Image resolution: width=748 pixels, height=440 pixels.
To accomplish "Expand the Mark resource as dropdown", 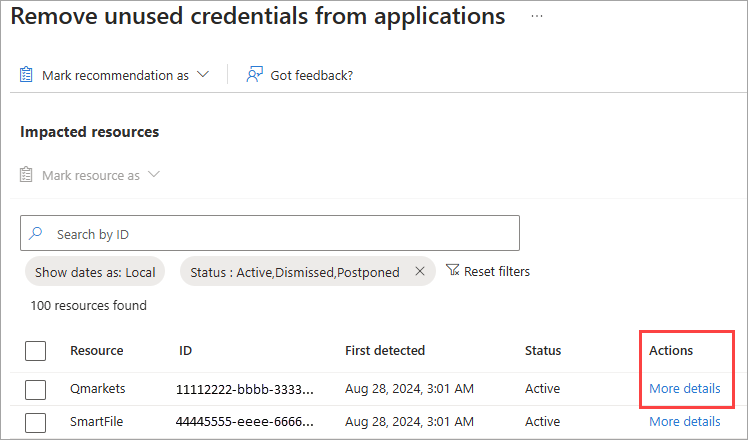I will [x=153, y=175].
